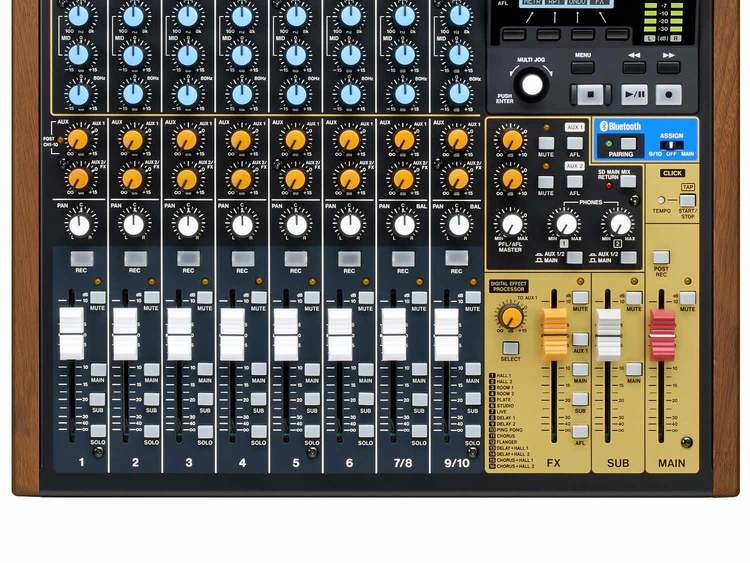This screenshot has height=563, width=750.
Task: Switch Phones 2 source AUX 1/2 / MAIN
Action: pos(629,257)
